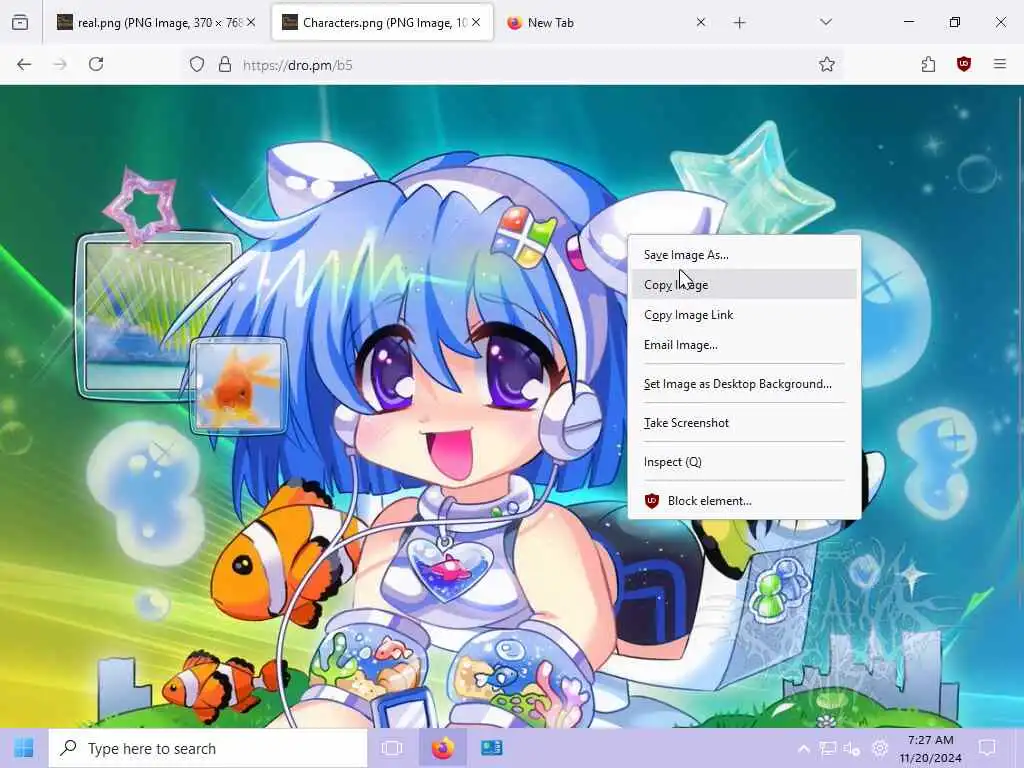Viewport: 1024px width, 768px height.
Task: Select Take Screenshot menu entry
Action: coord(744,423)
